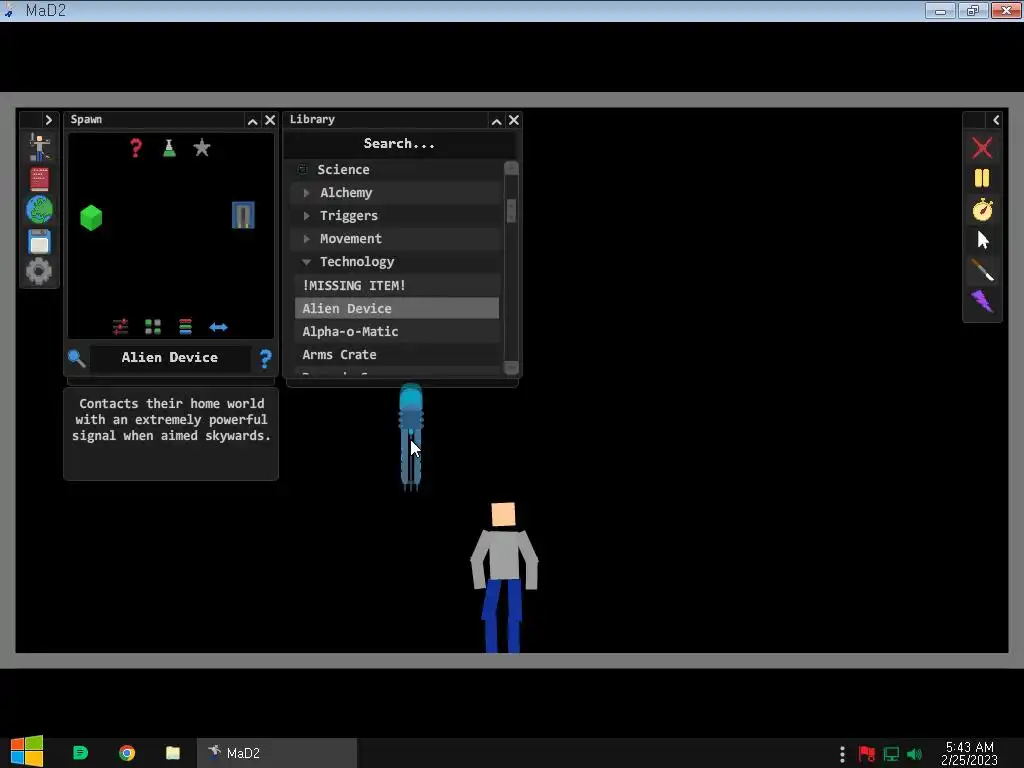Expand the Alchemy category

[x=306, y=193]
